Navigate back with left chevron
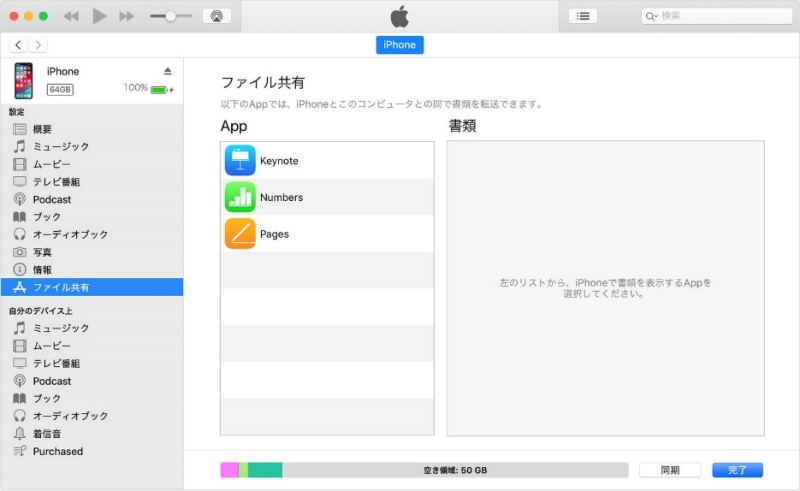The width and height of the screenshot is (800, 491). point(19,45)
